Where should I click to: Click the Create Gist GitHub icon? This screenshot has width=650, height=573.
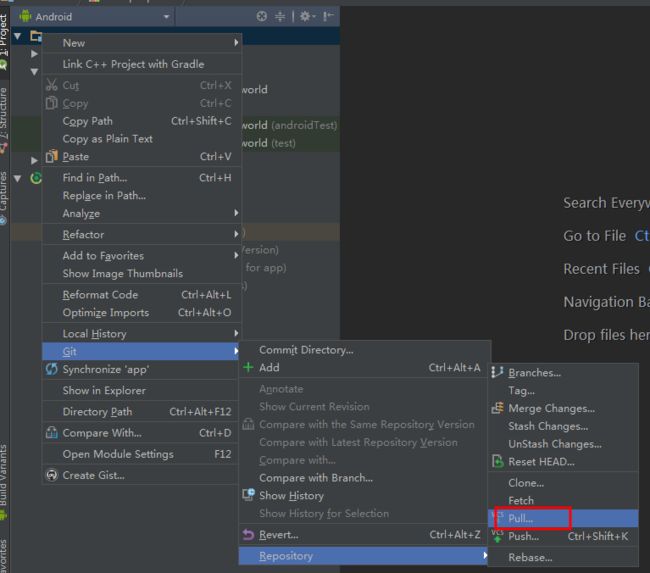pos(51,475)
